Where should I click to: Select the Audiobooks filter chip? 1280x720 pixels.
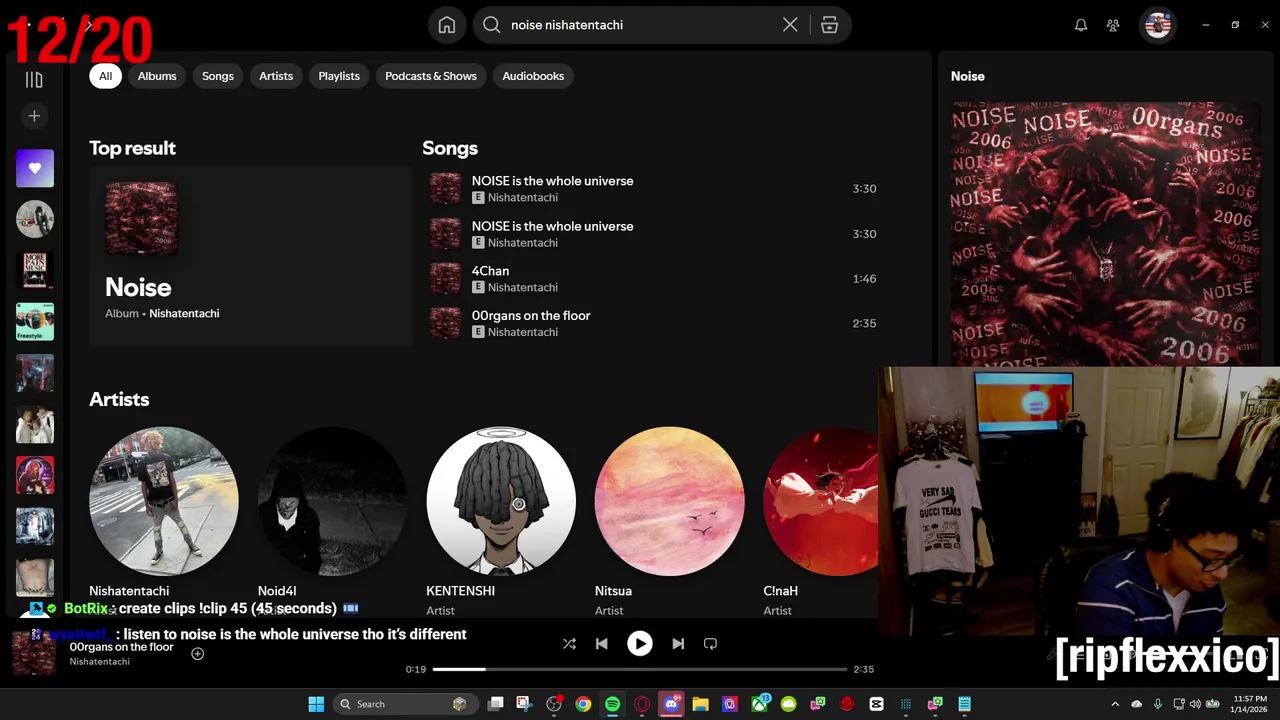pos(533,76)
